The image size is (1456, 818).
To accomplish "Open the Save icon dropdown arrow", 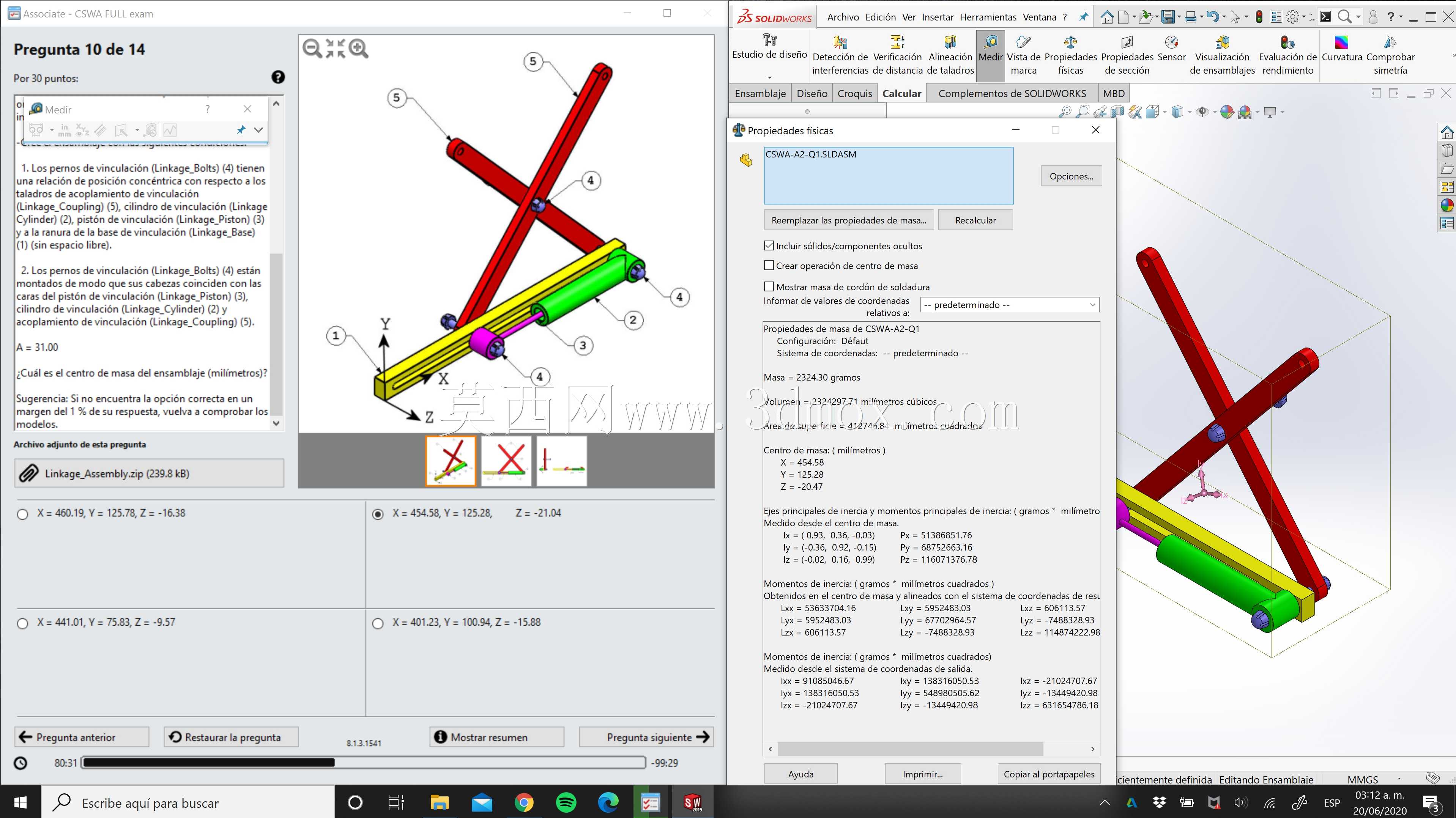I will click(1179, 17).
